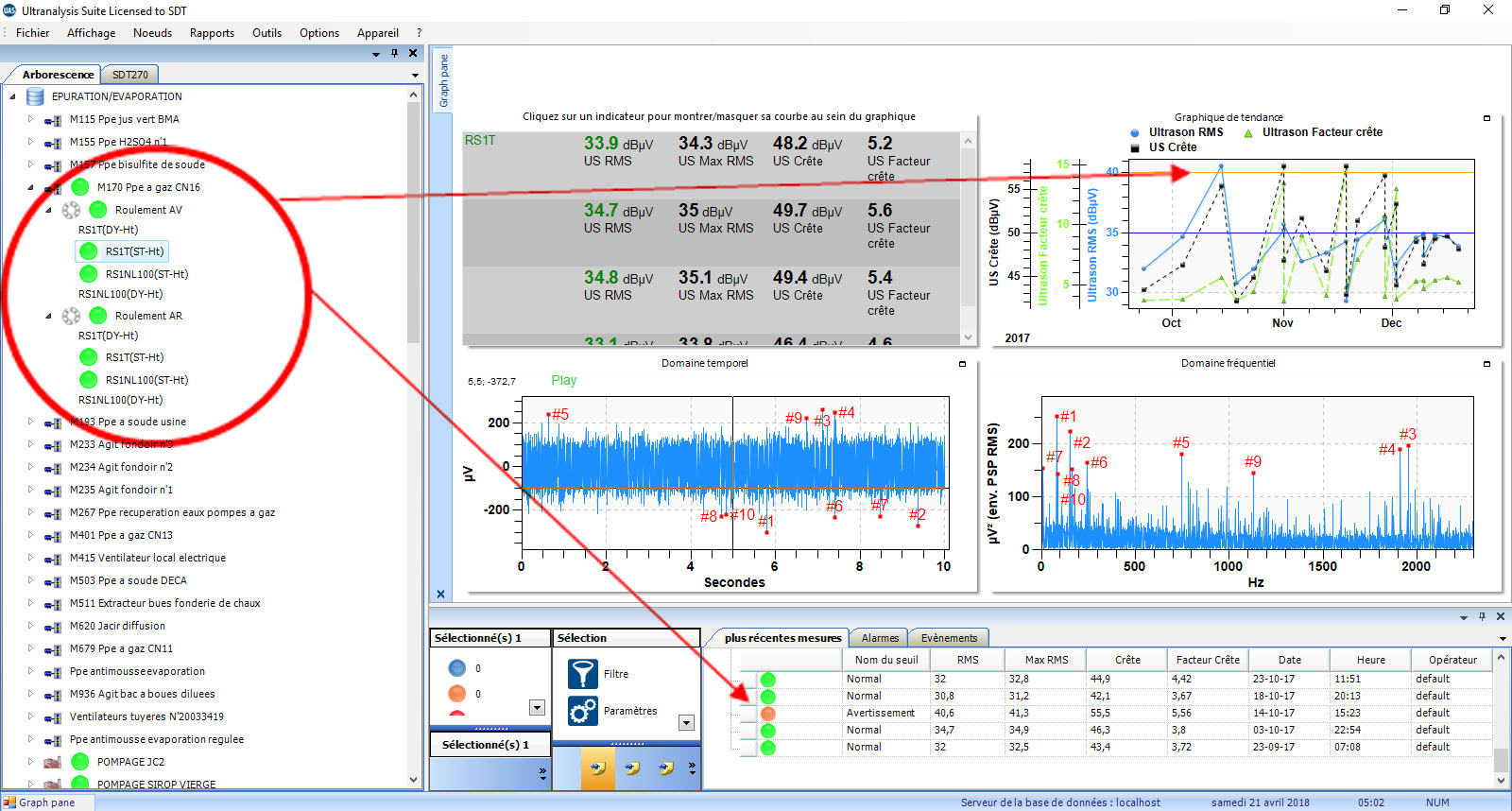This screenshot has width=1512, height=811.
Task: Click the indicator list's scroll-down arrow
Action: [x=968, y=337]
